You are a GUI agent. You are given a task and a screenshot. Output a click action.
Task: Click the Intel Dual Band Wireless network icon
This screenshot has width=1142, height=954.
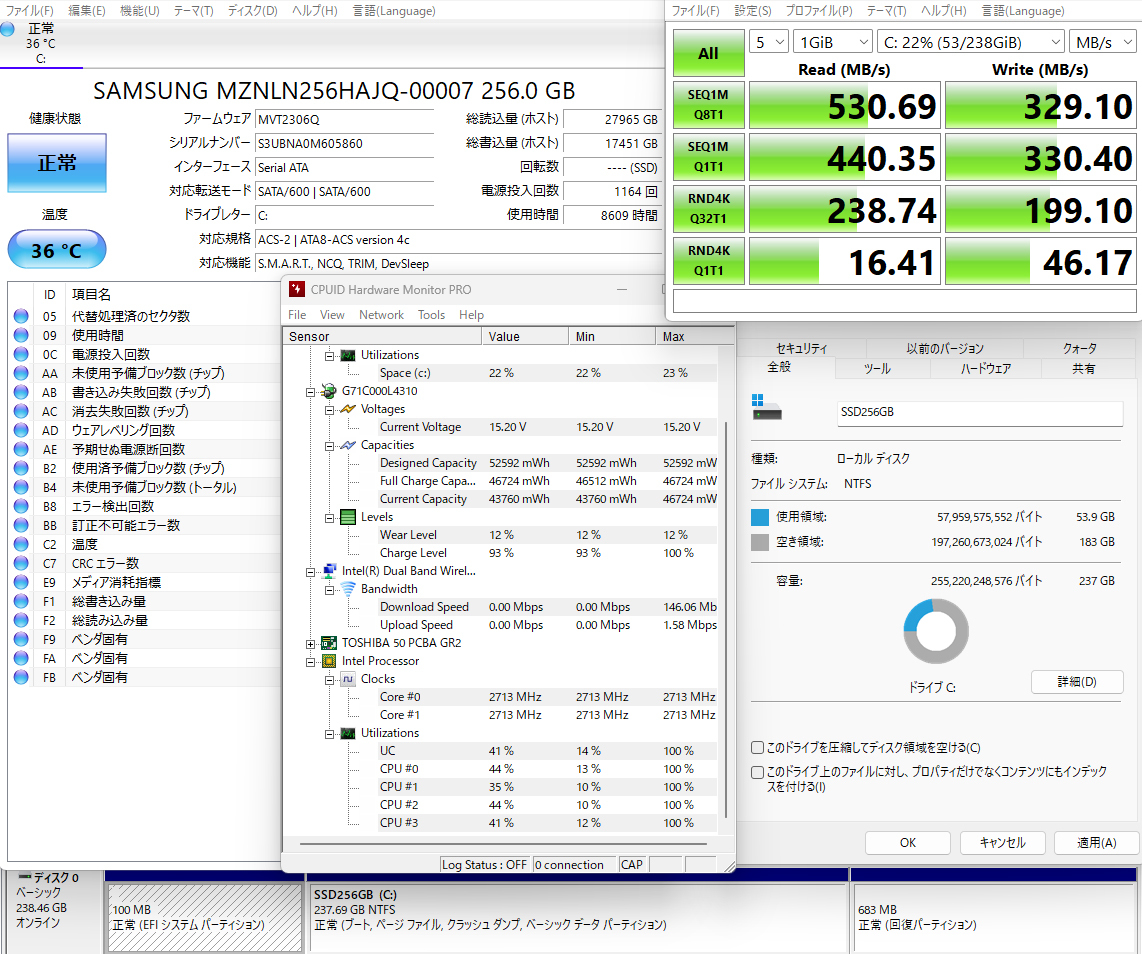[329, 571]
